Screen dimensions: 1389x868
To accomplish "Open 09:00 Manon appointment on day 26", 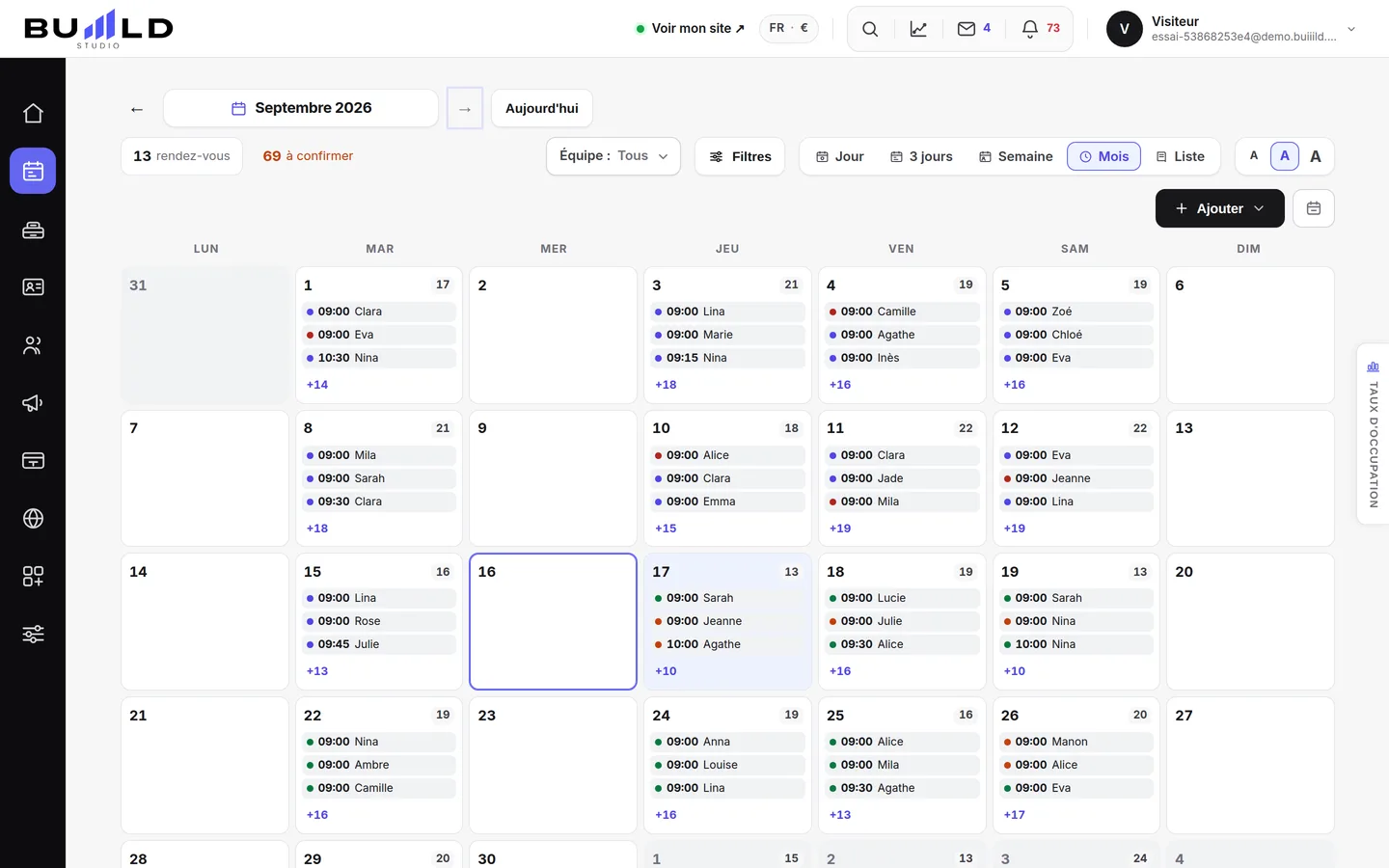I will point(1076,742).
